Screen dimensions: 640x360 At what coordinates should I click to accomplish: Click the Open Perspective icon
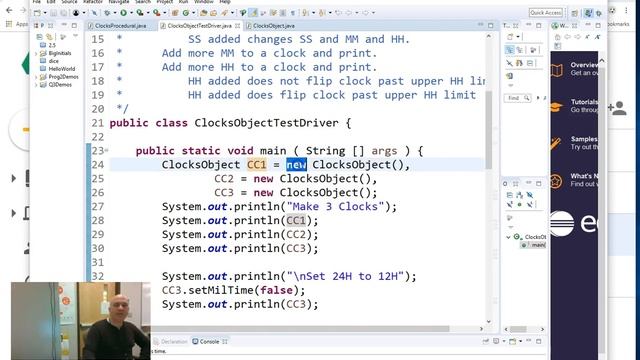pyautogui.click(x=574, y=13)
